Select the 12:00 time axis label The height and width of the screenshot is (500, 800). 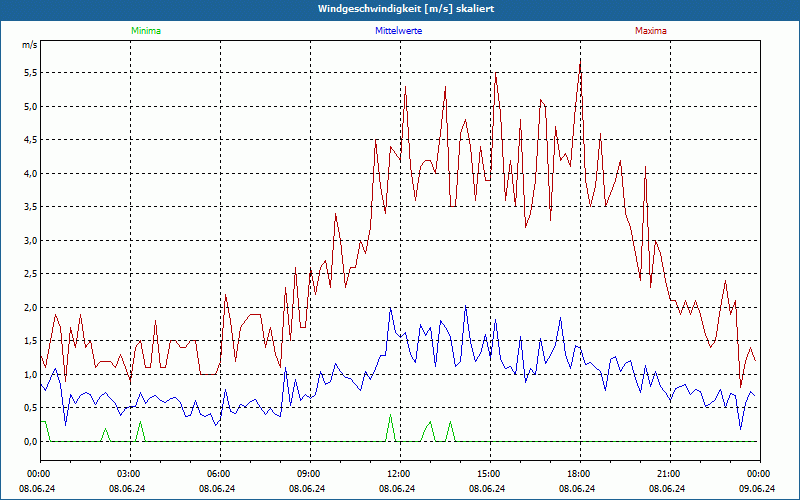(399, 473)
